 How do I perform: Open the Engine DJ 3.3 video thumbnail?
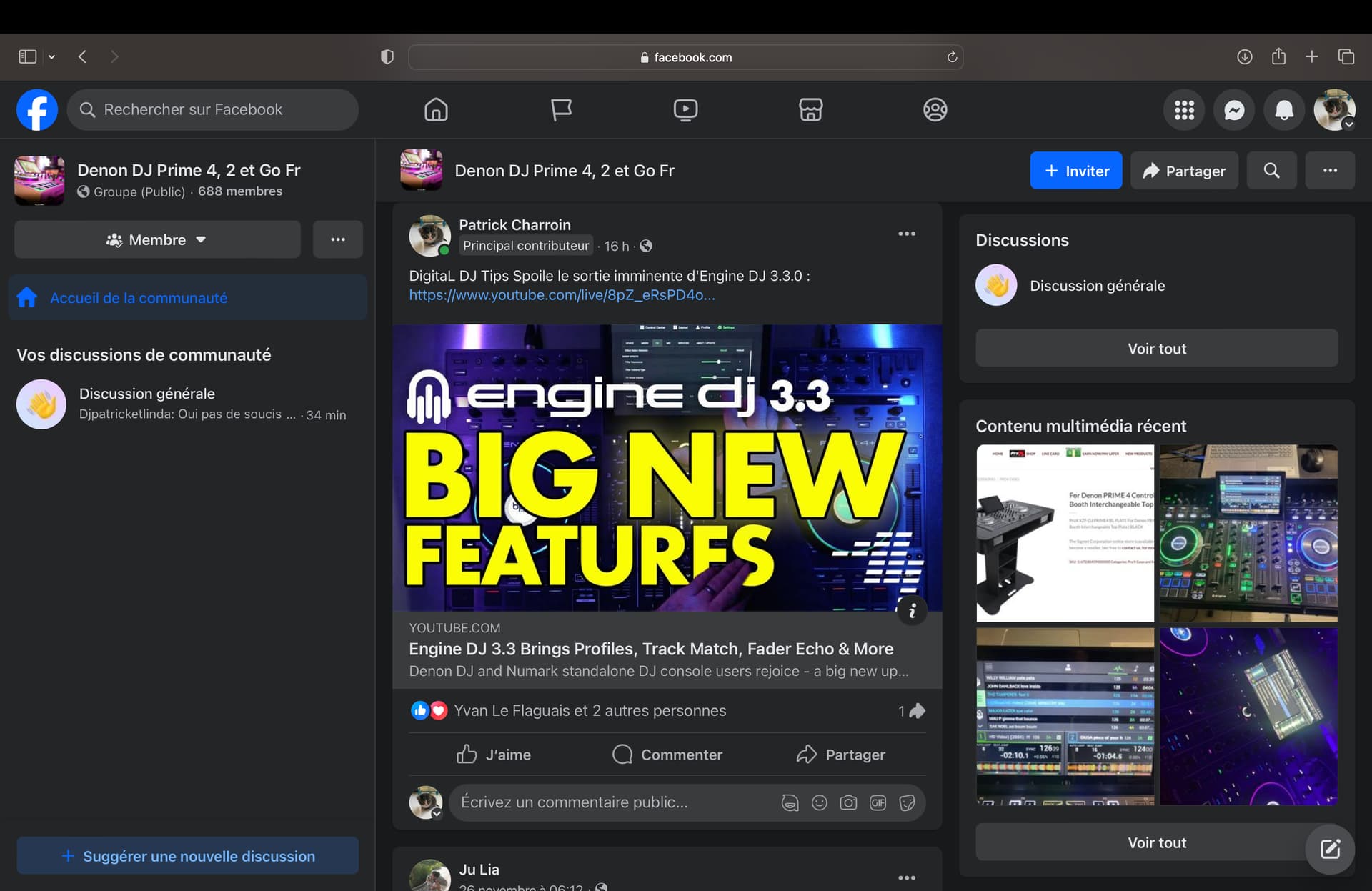667,468
